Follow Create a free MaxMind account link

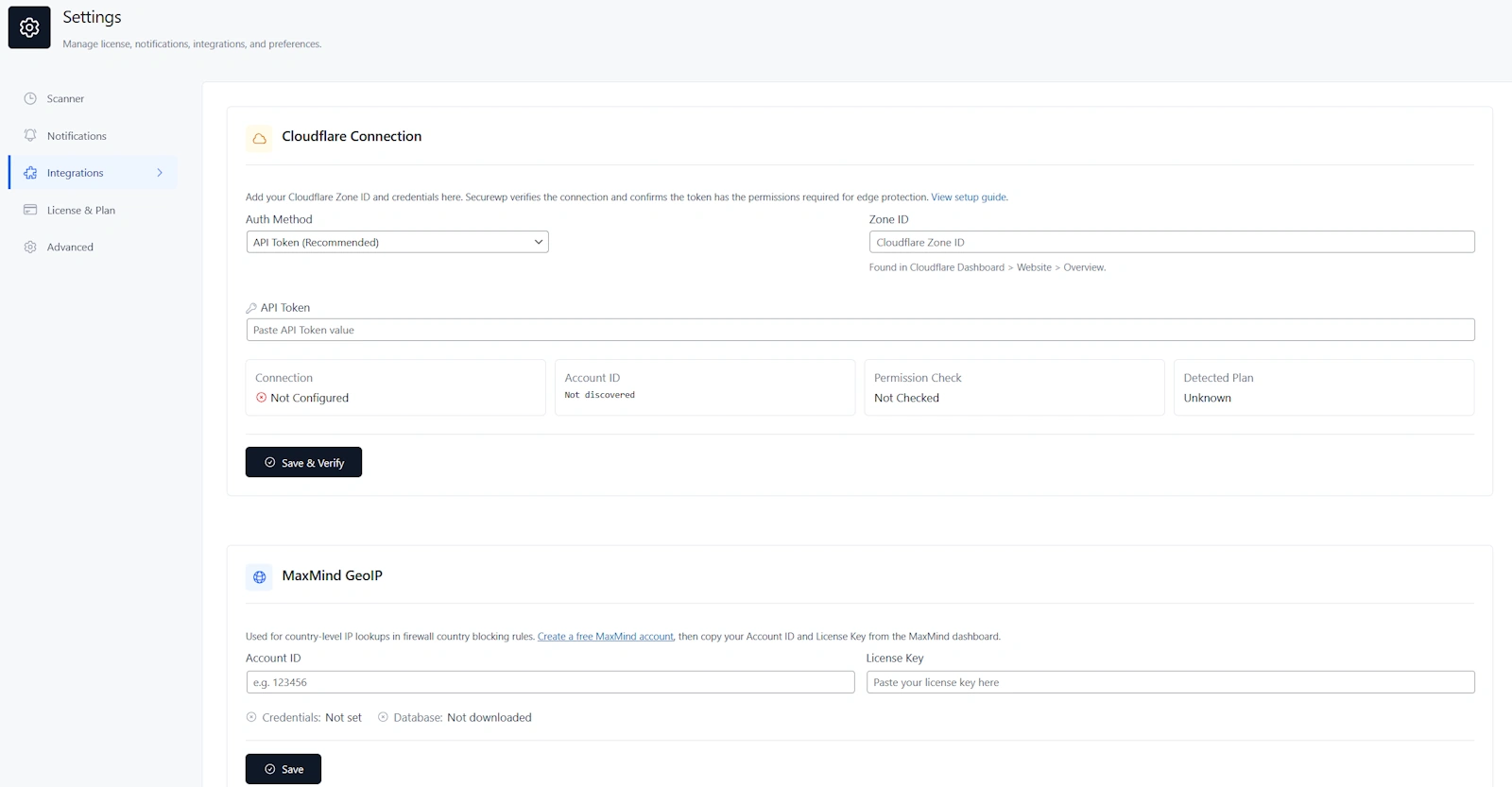[x=606, y=637]
